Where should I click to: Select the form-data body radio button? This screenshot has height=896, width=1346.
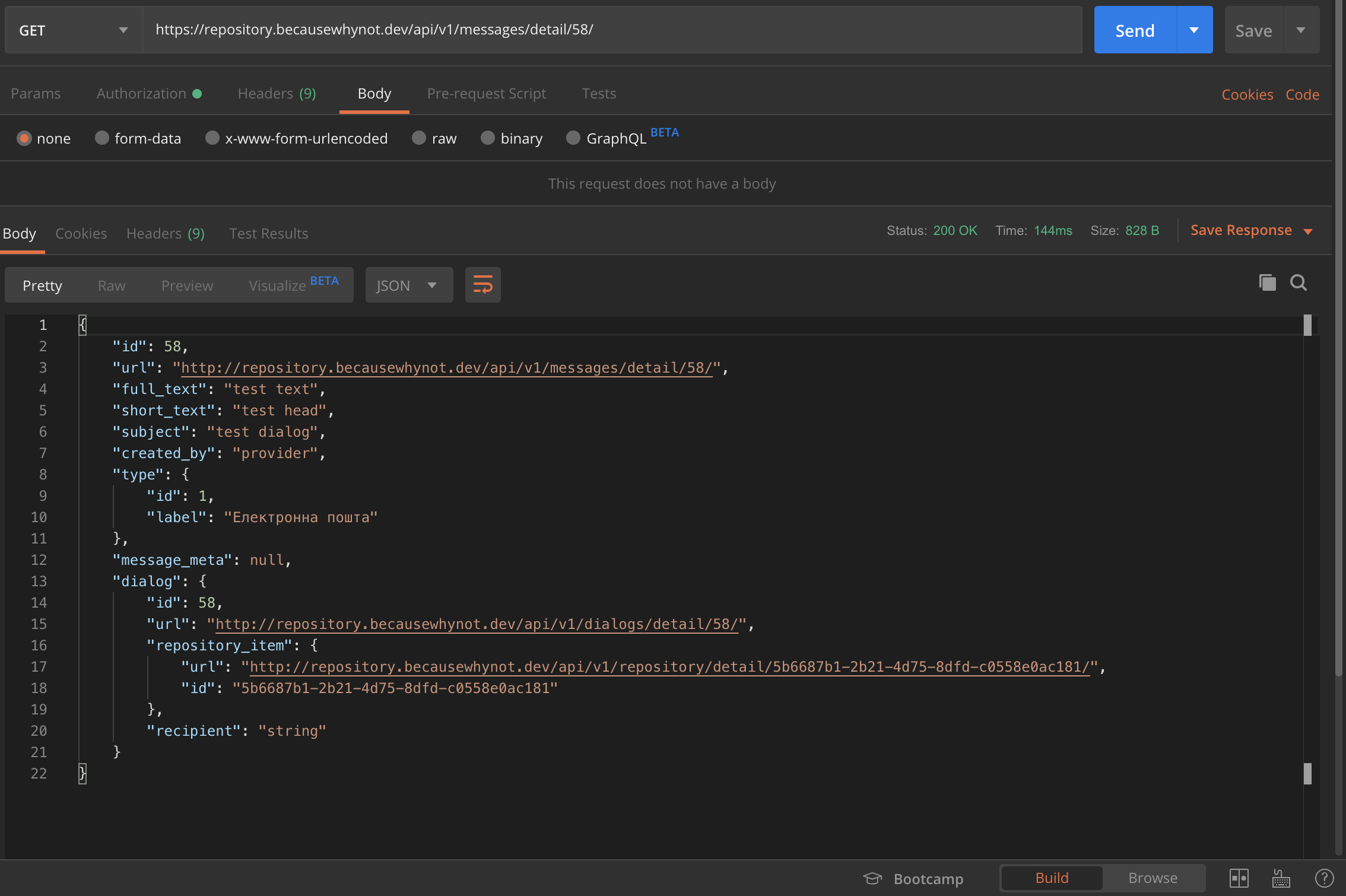102,138
